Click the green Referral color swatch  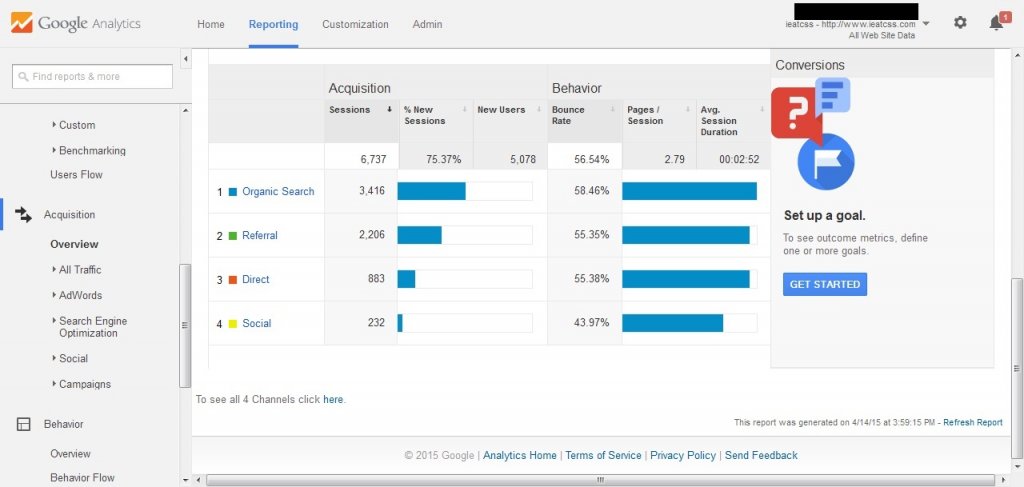tap(233, 236)
